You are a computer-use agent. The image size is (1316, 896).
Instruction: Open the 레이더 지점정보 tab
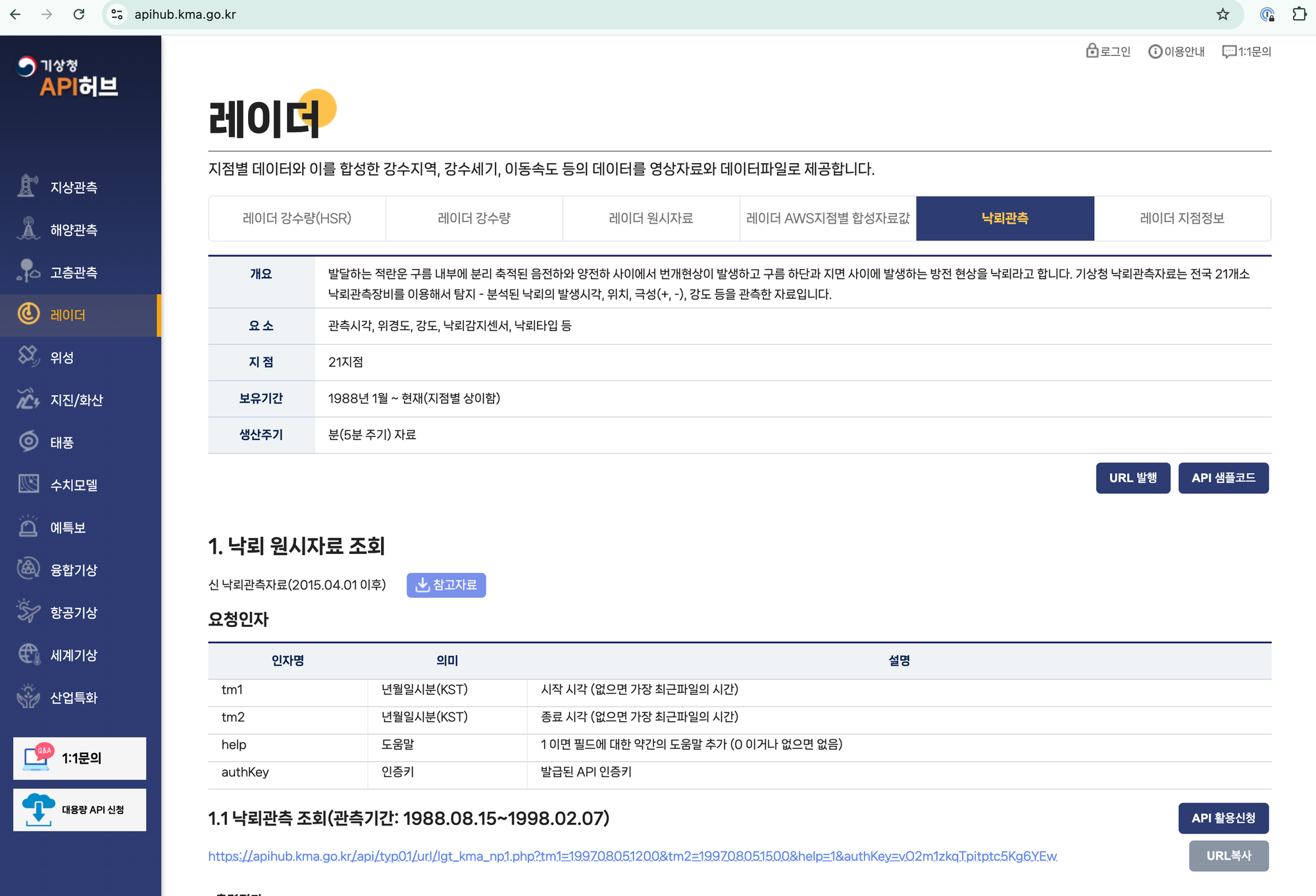(x=1182, y=218)
